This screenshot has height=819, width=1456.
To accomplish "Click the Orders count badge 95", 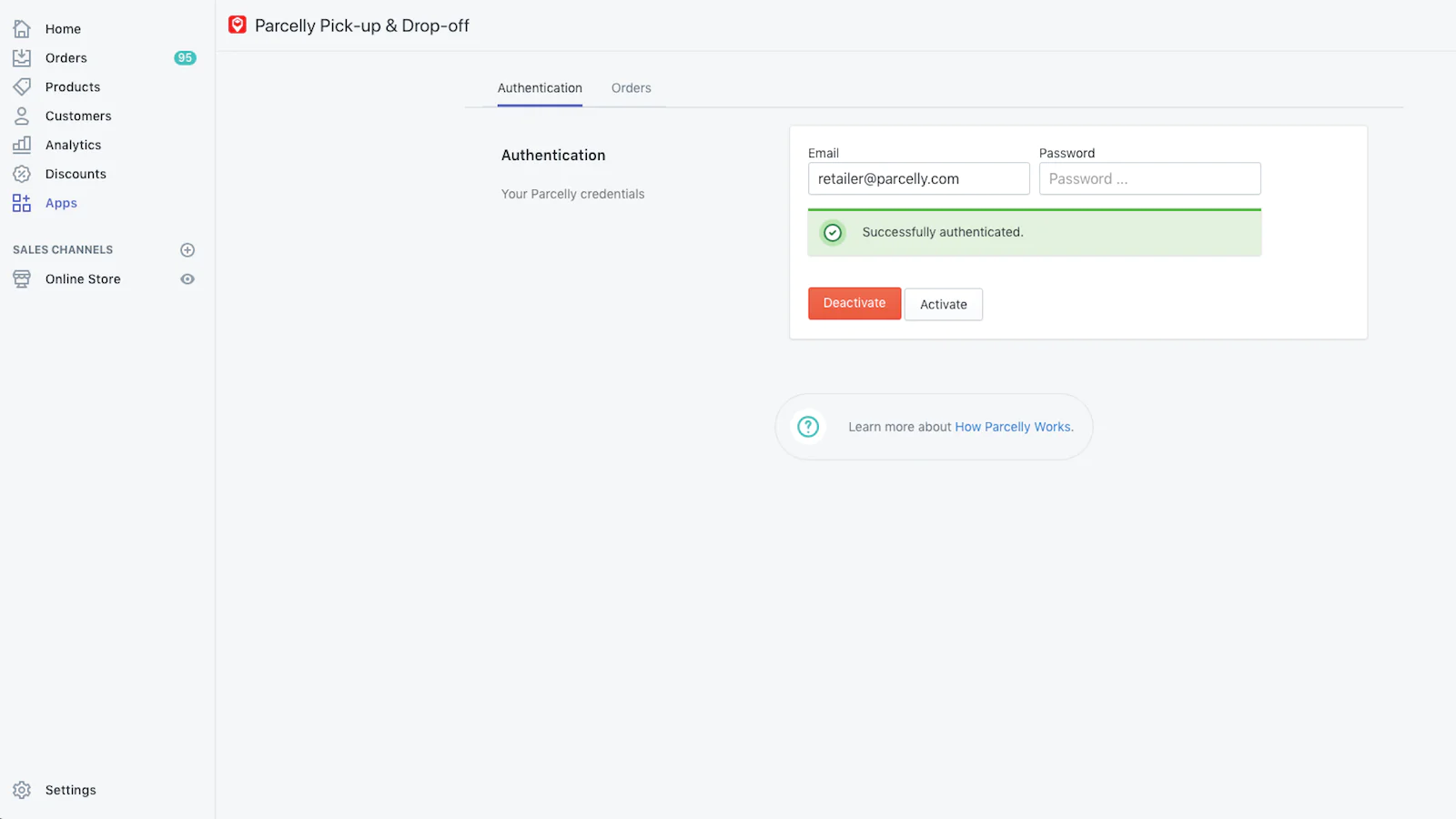I will point(185,58).
